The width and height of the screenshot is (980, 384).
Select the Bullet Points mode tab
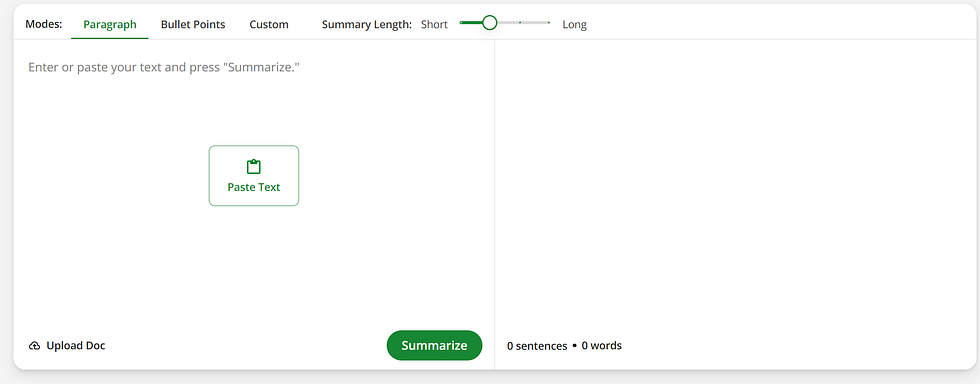point(193,25)
